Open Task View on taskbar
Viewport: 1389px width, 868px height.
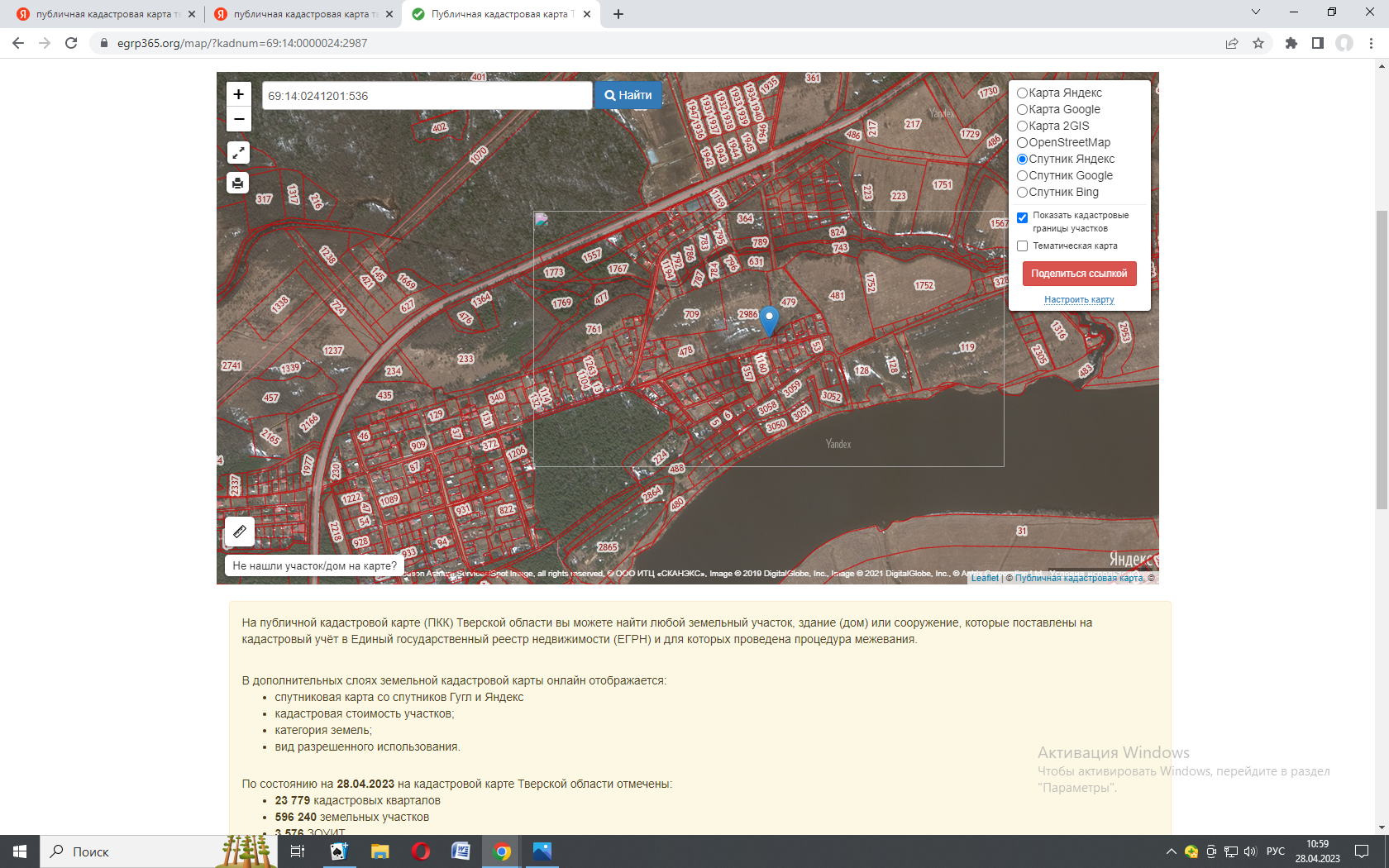298,851
